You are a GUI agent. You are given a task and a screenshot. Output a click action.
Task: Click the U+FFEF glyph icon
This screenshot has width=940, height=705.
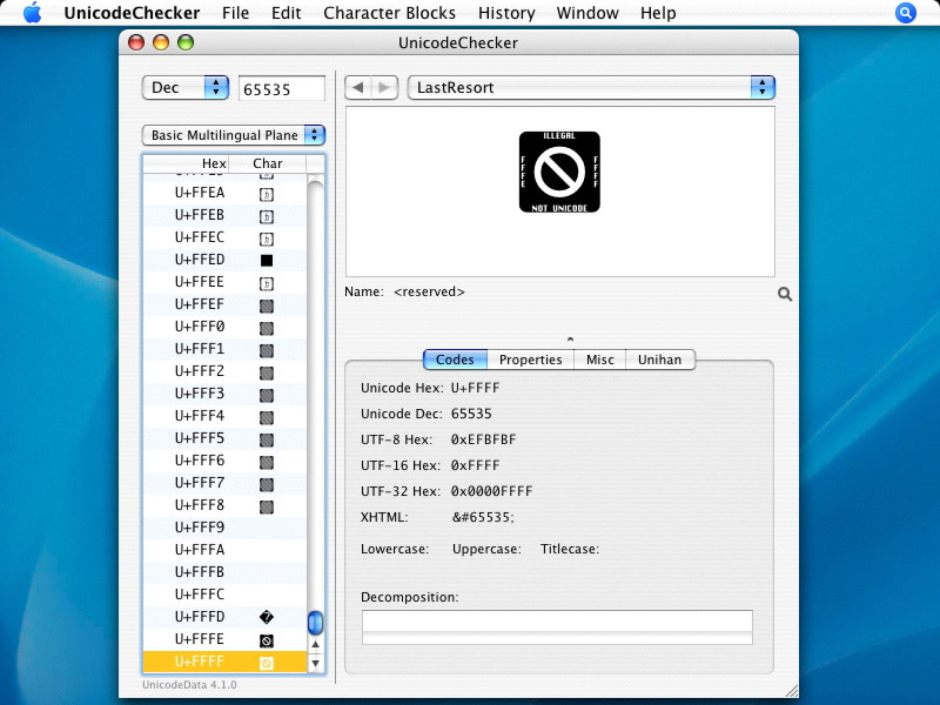[x=266, y=306]
